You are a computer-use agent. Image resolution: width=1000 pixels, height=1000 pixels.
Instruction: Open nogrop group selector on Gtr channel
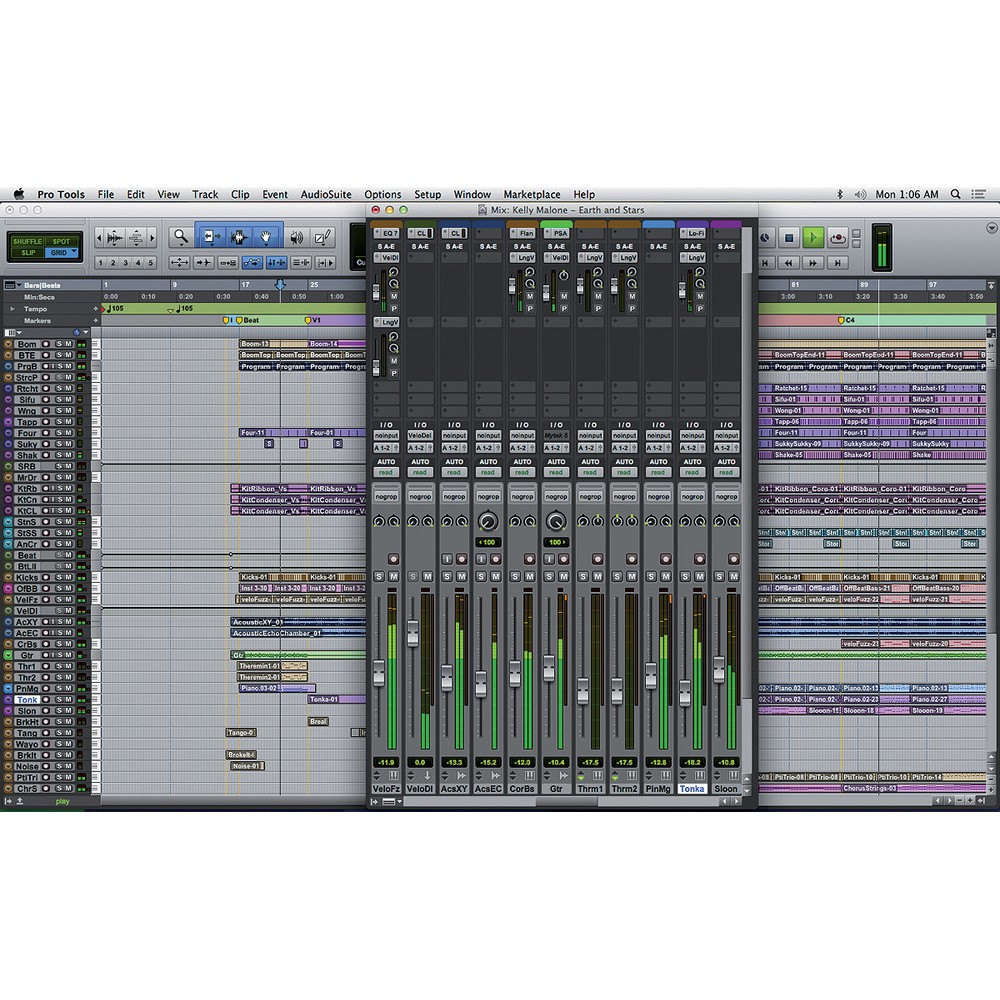[x=556, y=496]
